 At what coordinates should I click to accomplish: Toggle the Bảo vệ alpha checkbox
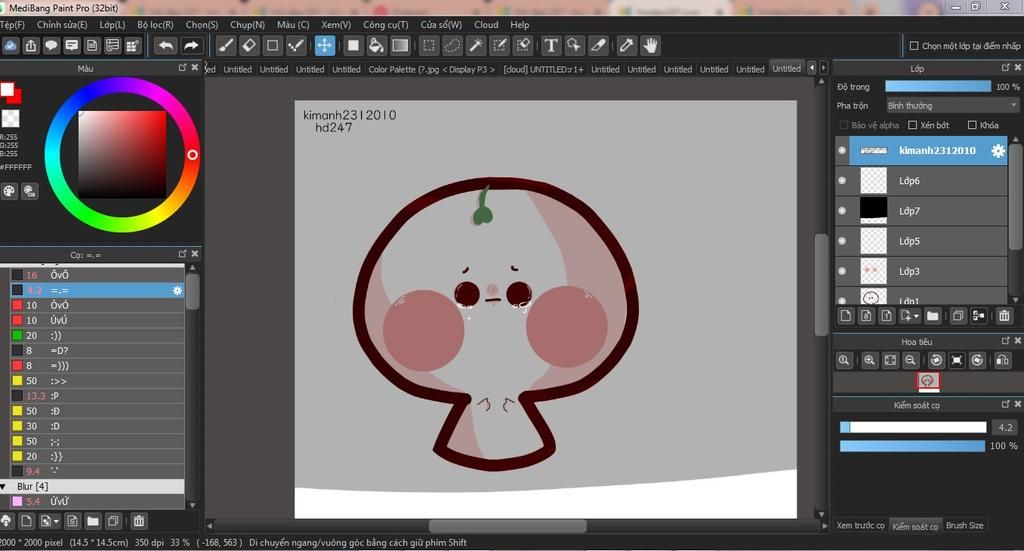tap(844, 125)
